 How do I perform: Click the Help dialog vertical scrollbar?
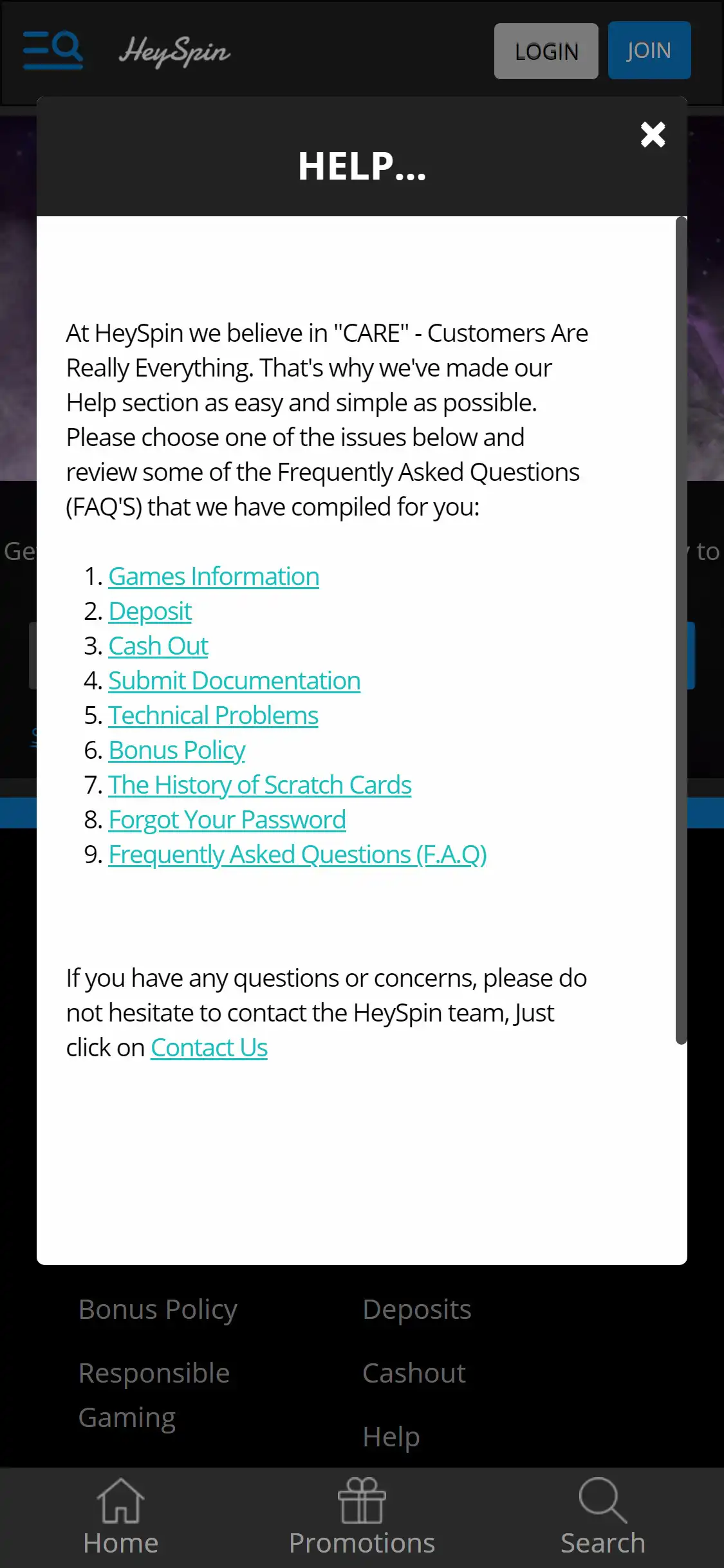pos(681,631)
